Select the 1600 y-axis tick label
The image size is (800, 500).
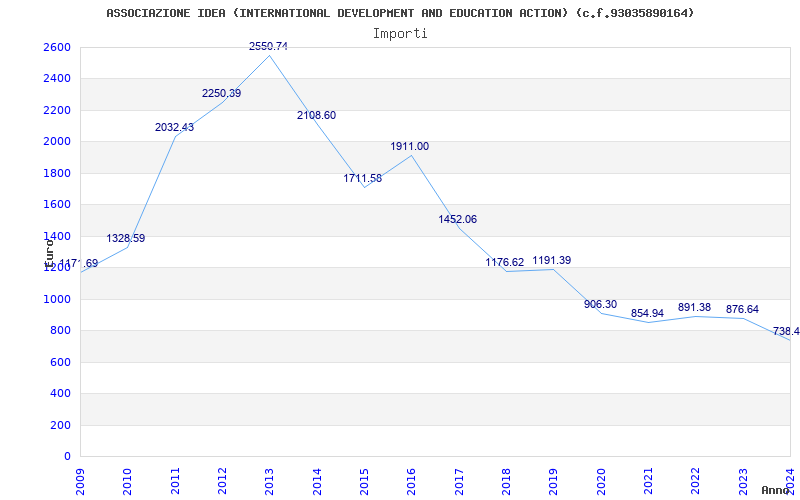(57, 205)
